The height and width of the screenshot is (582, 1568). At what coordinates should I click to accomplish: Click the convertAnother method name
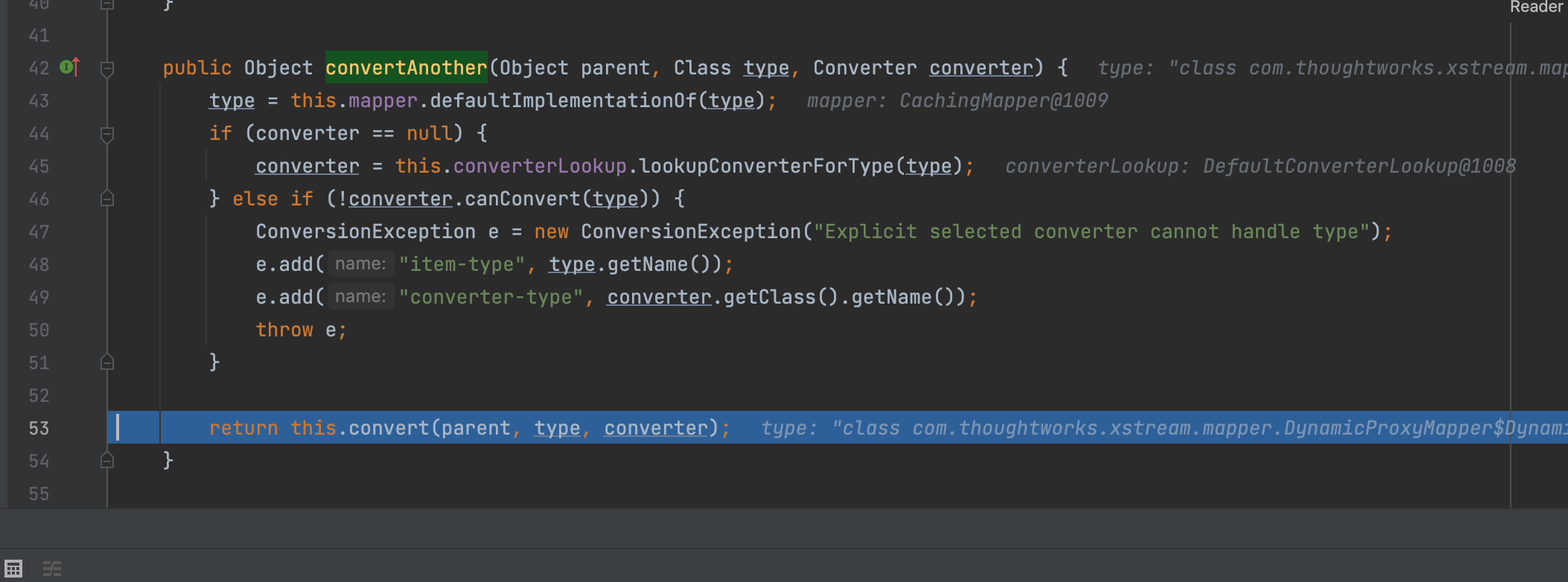pyautogui.click(x=406, y=68)
